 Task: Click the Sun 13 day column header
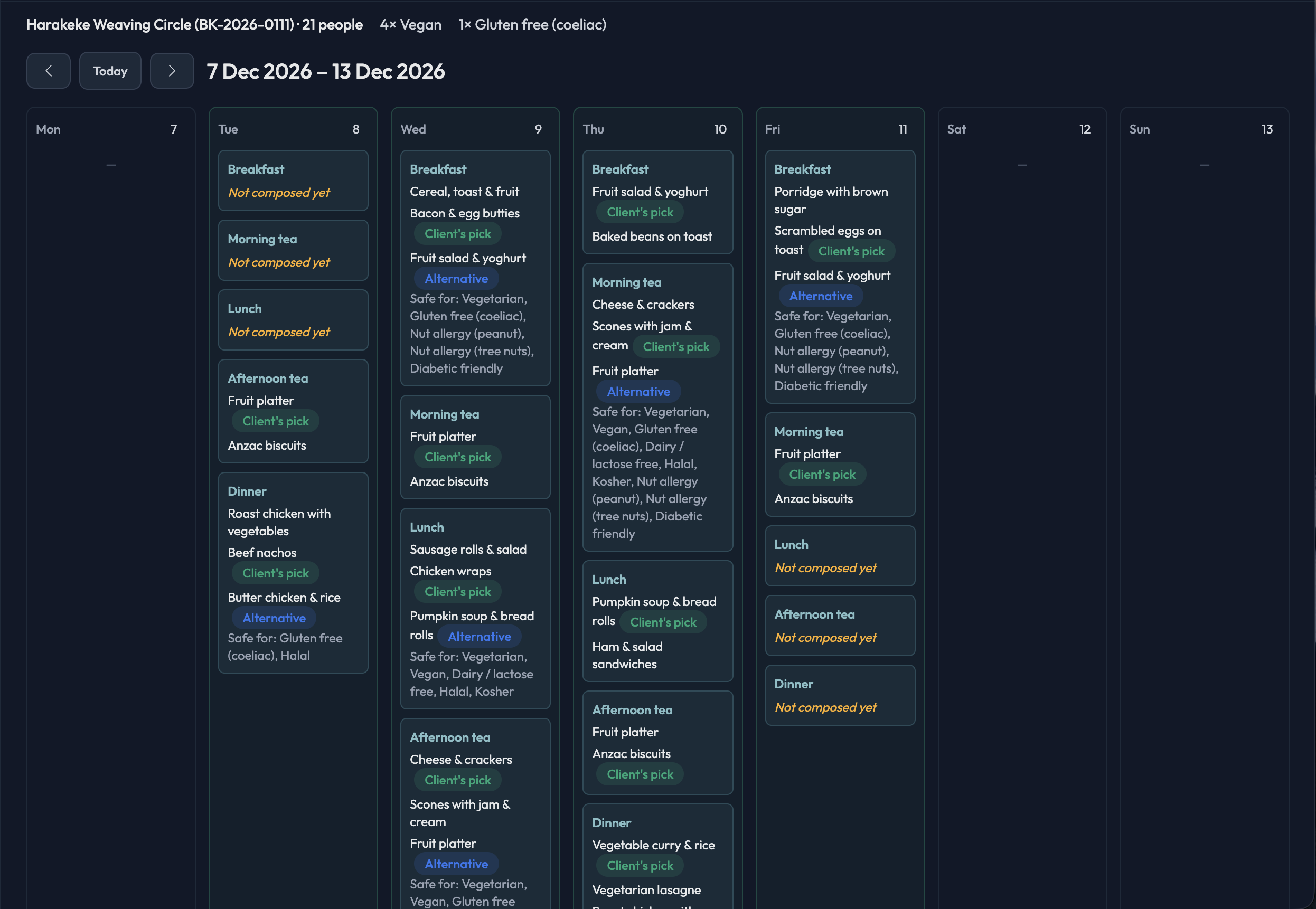[1205, 129]
